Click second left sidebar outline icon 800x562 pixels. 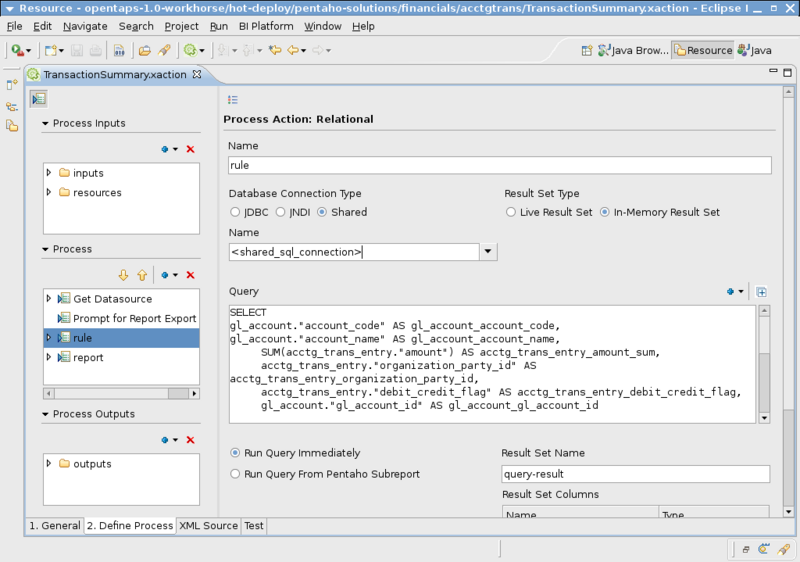click(x=12, y=107)
